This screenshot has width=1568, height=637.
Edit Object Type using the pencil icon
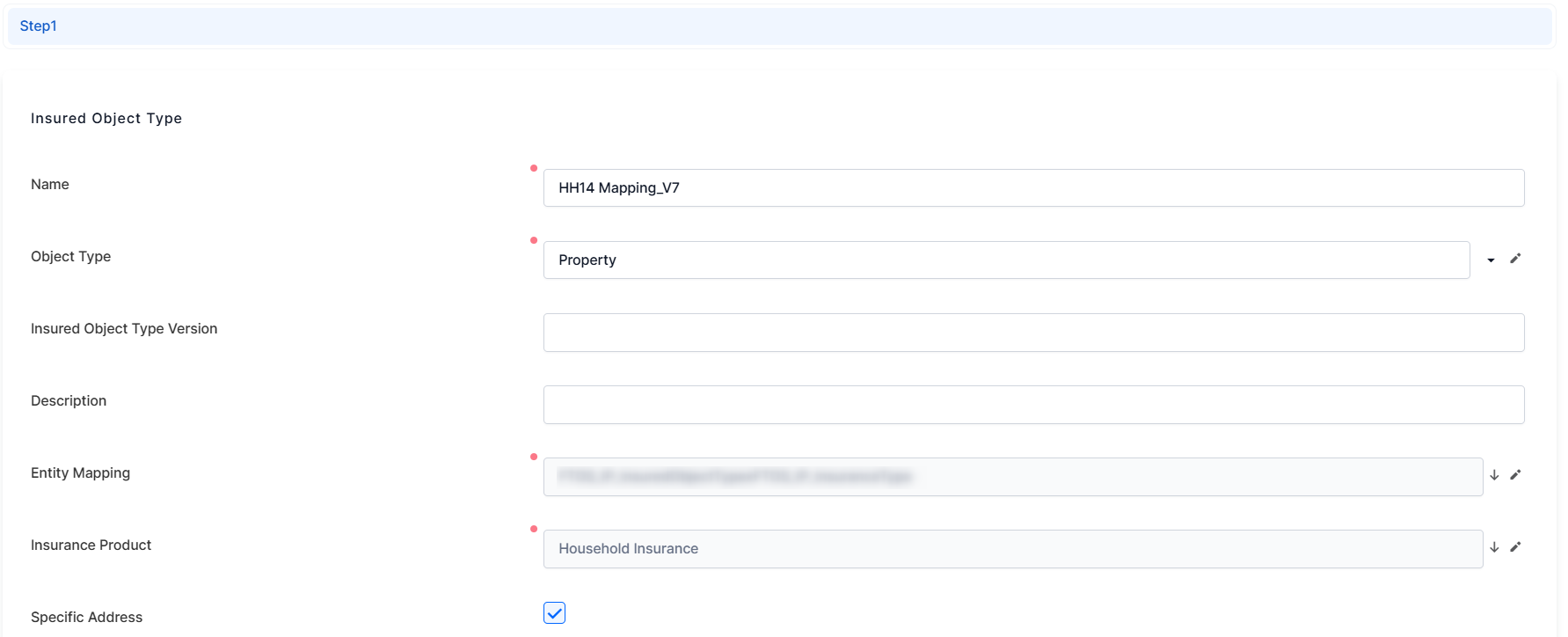[x=1515, y=259]
